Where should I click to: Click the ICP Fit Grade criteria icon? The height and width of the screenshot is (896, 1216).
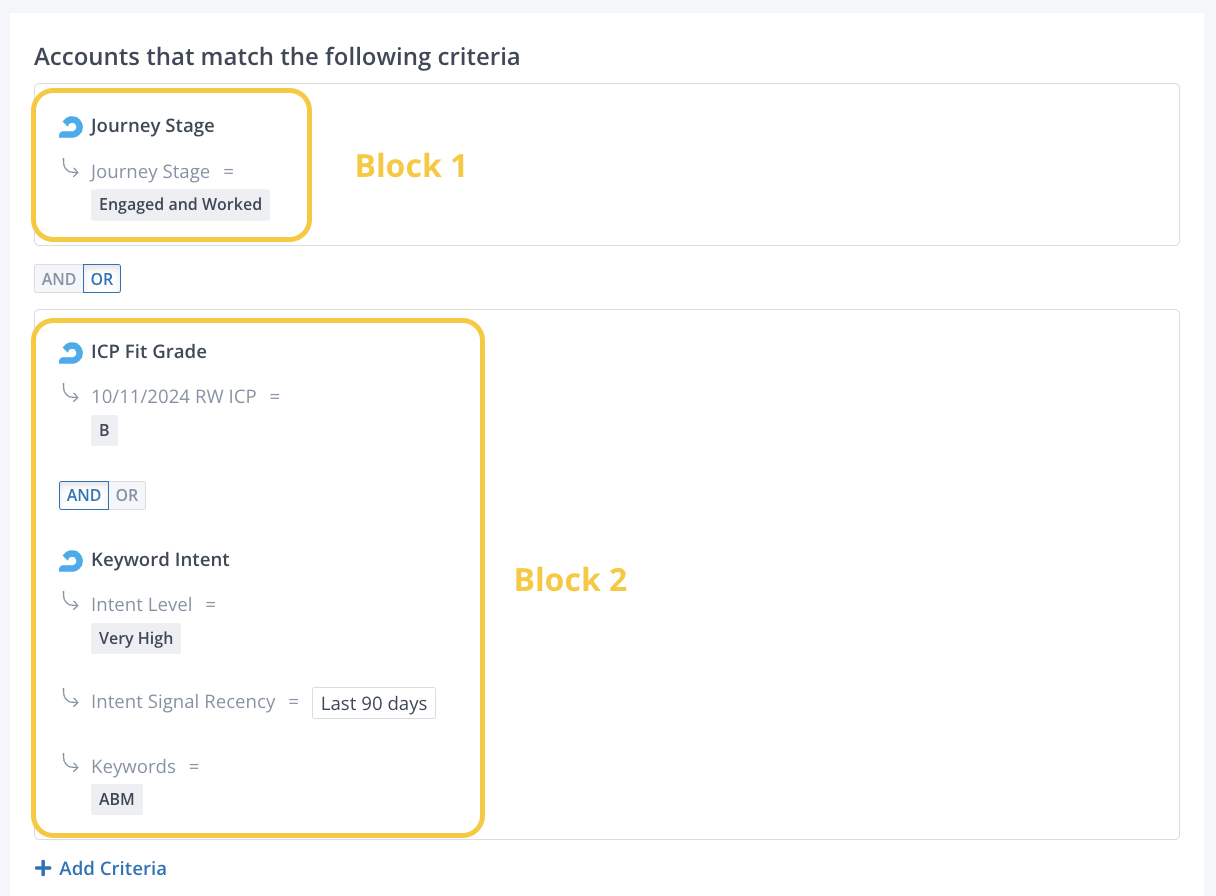pyautogui.click(x=71, y=352)
